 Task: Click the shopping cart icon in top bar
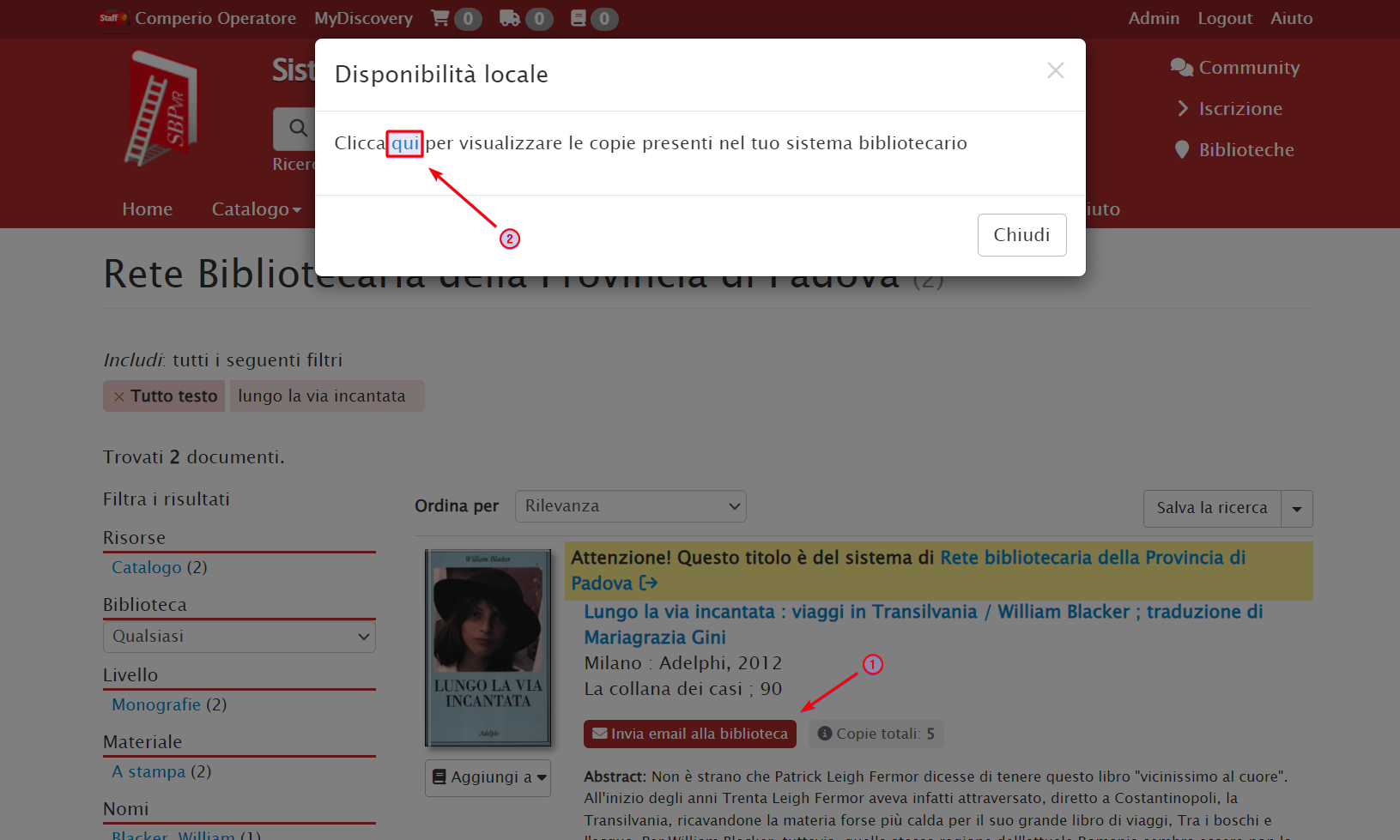(440, 18)
